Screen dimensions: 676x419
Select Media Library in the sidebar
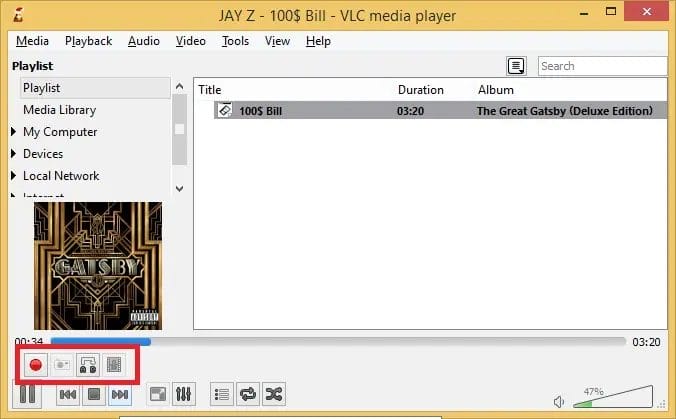pyautogui.click(x=59, y=110)
